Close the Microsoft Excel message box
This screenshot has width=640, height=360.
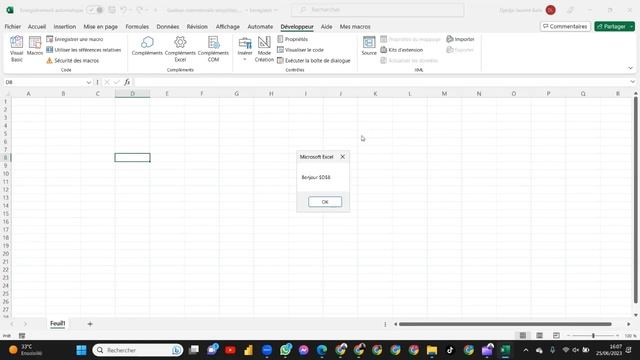point(342,157)
